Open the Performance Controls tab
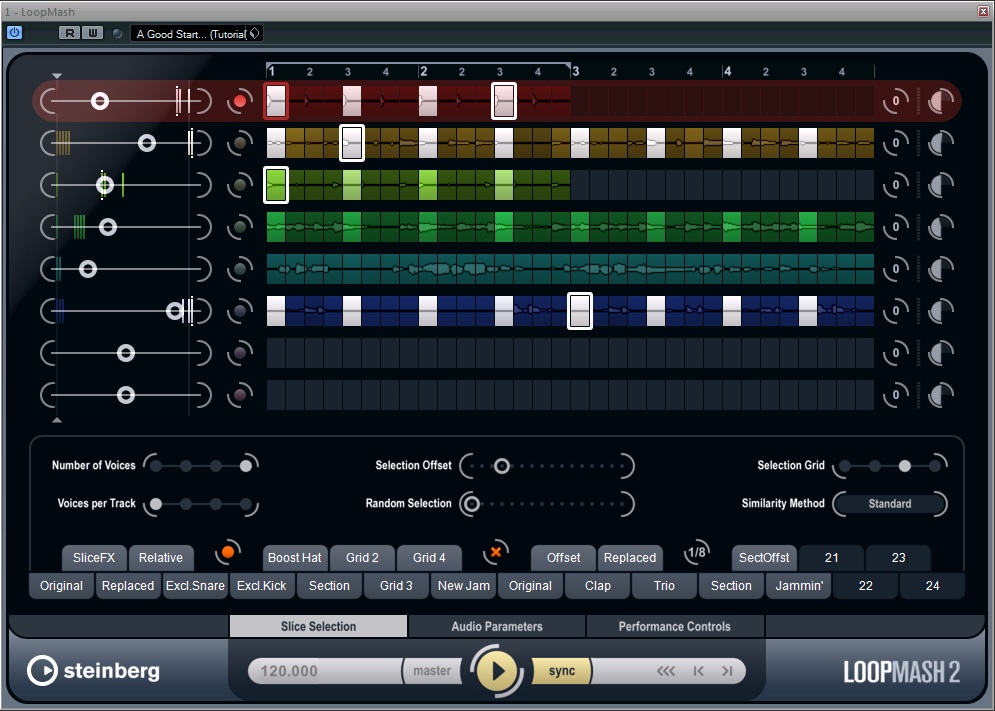Screen dimensions: 995x711 click(675, 626)
